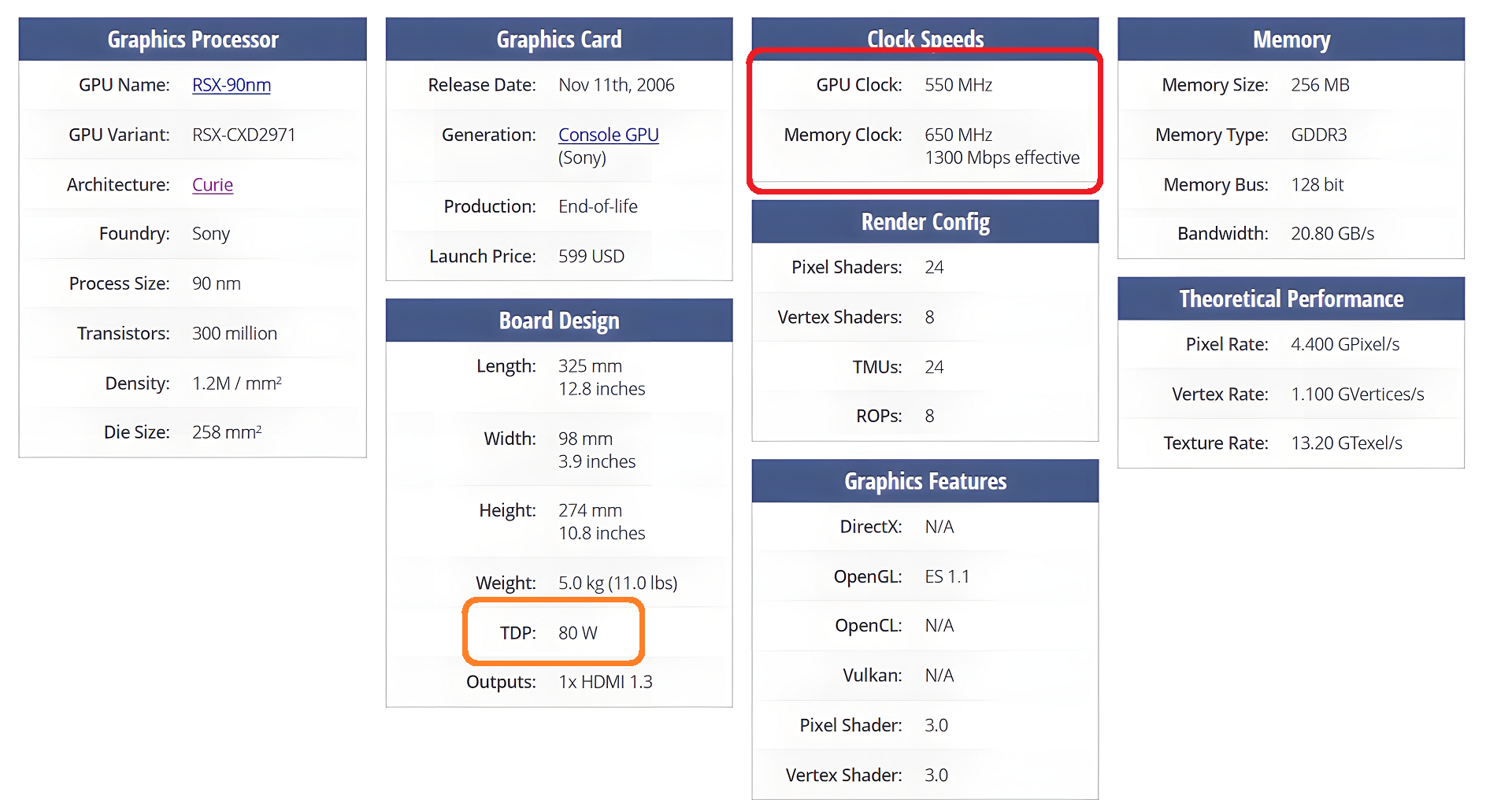
Task: Click the Nov 11th, 2006 release date
Action: pos(617,85)
